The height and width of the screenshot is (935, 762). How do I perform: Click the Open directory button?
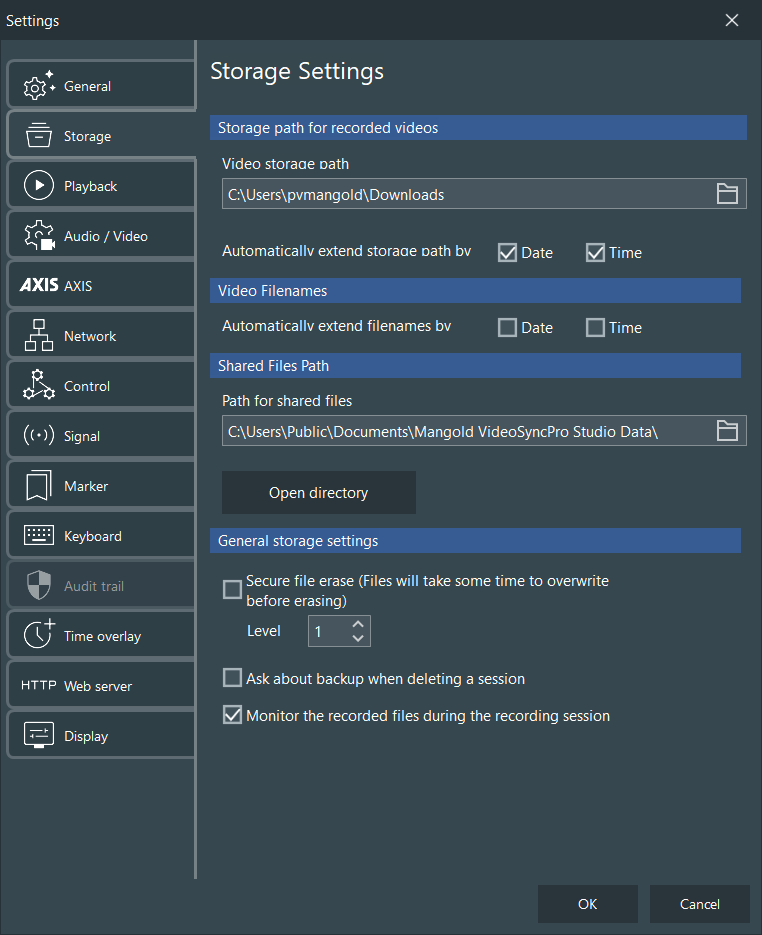point(318,493)
